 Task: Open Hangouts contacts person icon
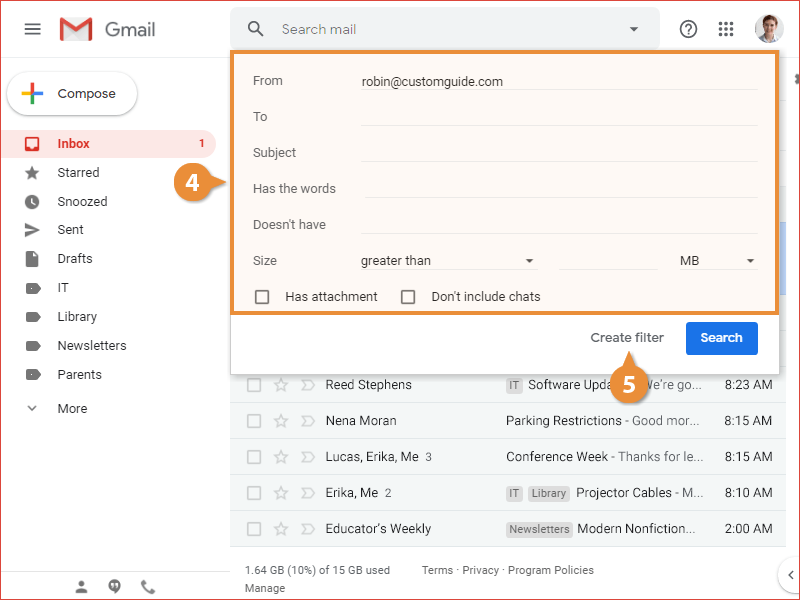tap(81, 587)
